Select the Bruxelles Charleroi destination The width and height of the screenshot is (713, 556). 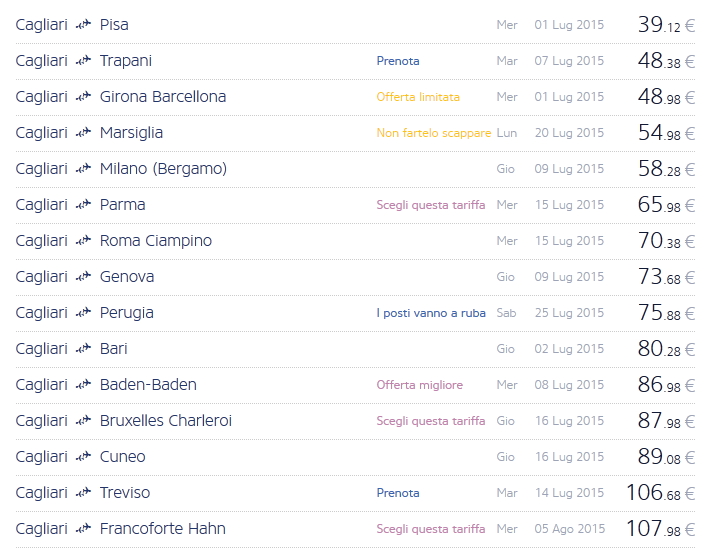click(x=165, y=421)
